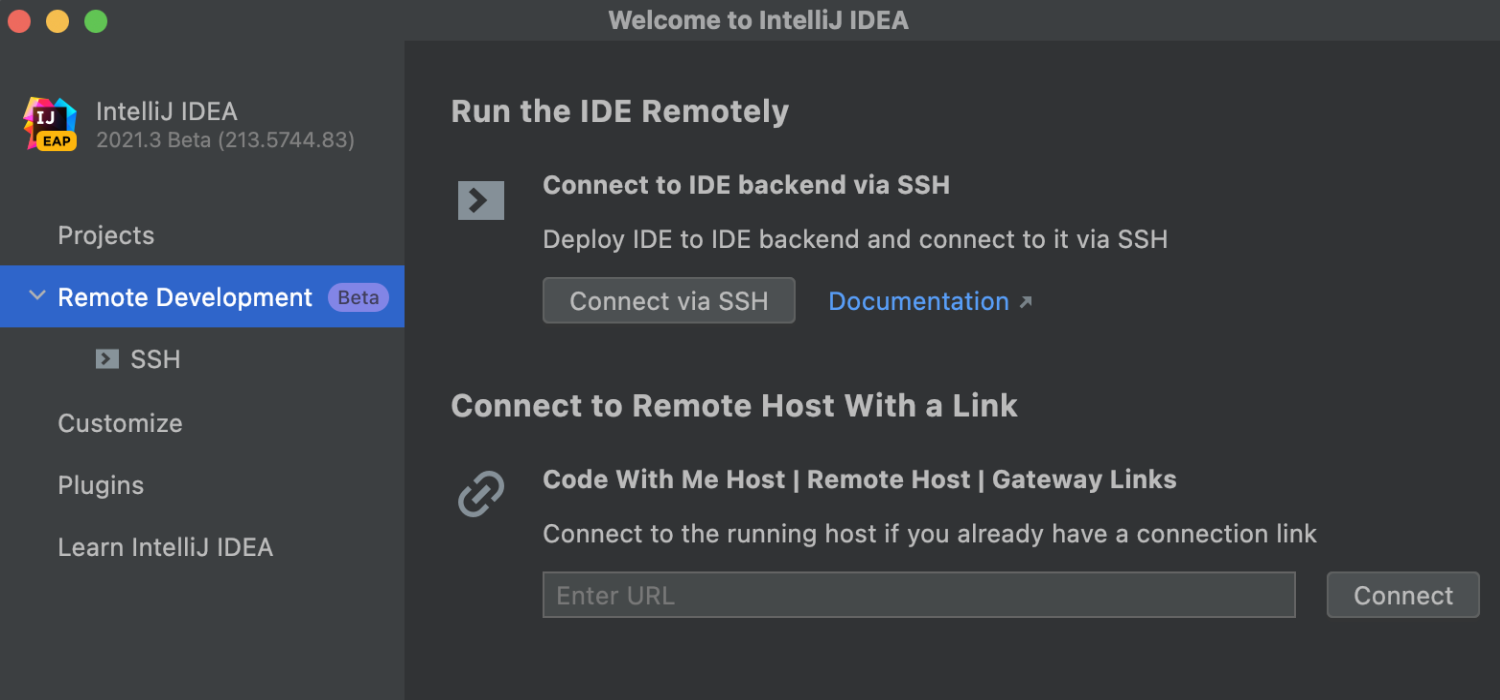Go to Learn IntelliJ IDEA
Image resolution: width=1500 pixels, height=700 pixels.
tap(165, 547)
